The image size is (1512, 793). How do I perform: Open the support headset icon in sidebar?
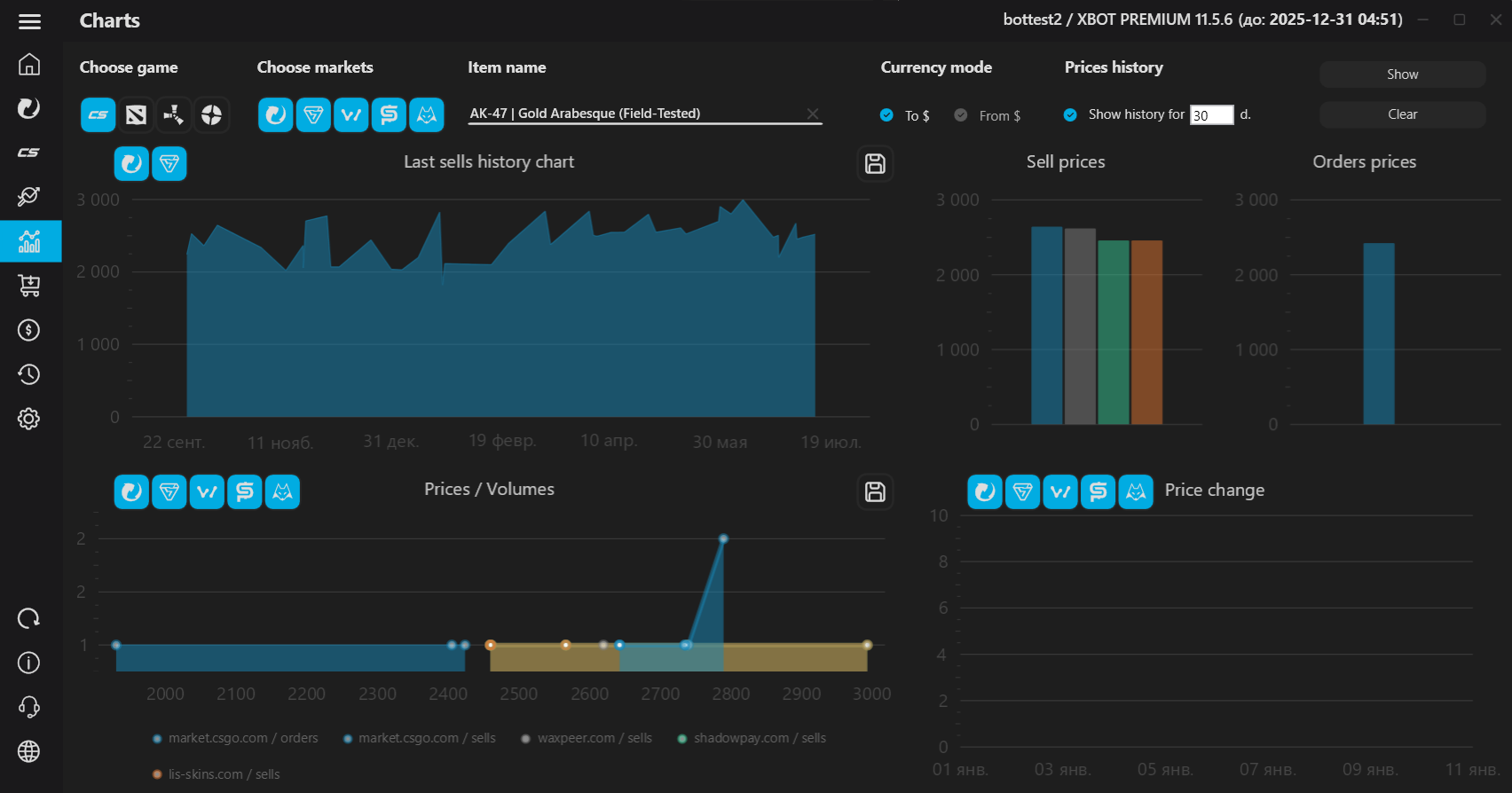click(x=29, y=707)
